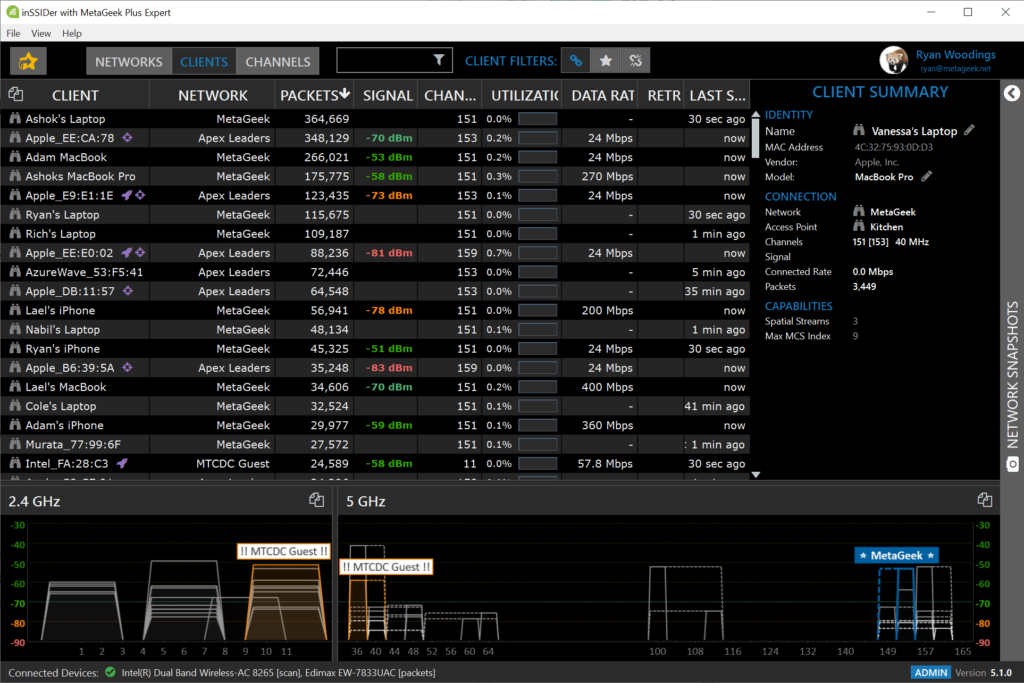Select the MetaGeek label in 5 GHz chart
The width and height of the screenshot is (1024, 683).
[x=897, y=555]
